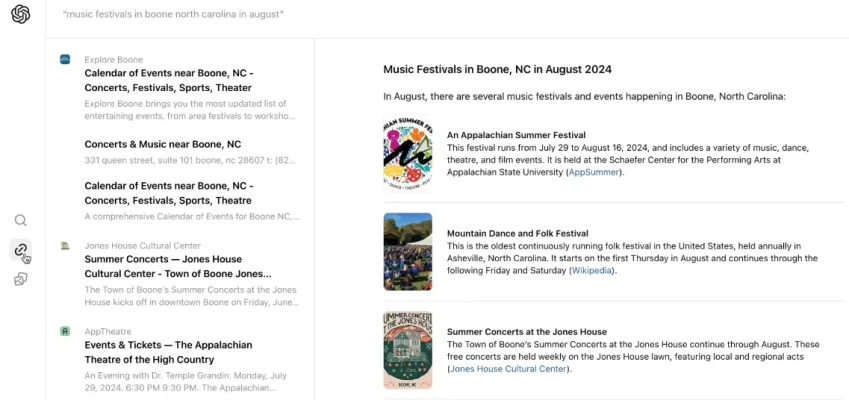The width and height of the screenshot is (849, 400).
Task: Click the AppTheatre favicon
Action: coord(65,330)
